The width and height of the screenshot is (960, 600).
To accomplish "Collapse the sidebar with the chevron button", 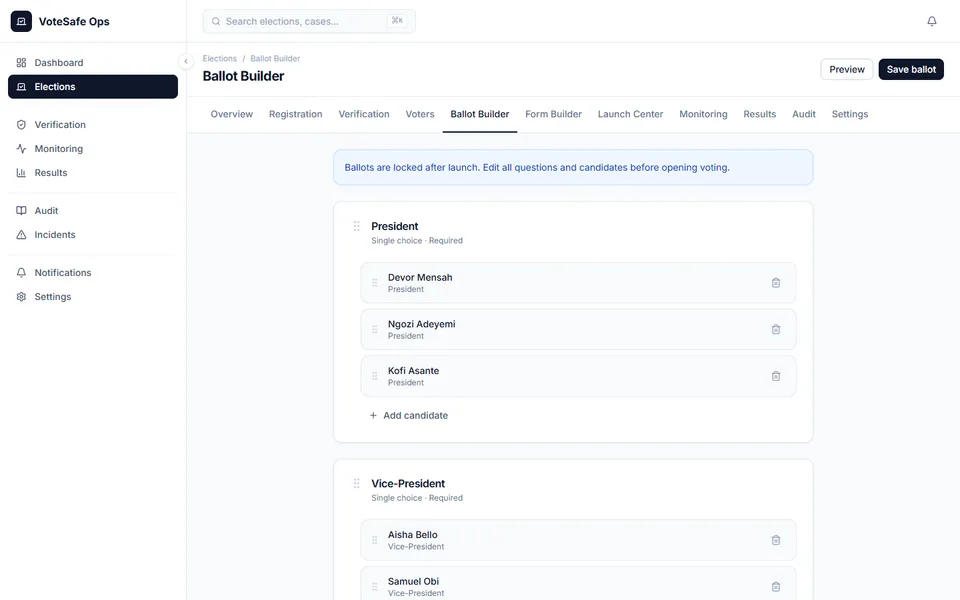I will point(186,61).
